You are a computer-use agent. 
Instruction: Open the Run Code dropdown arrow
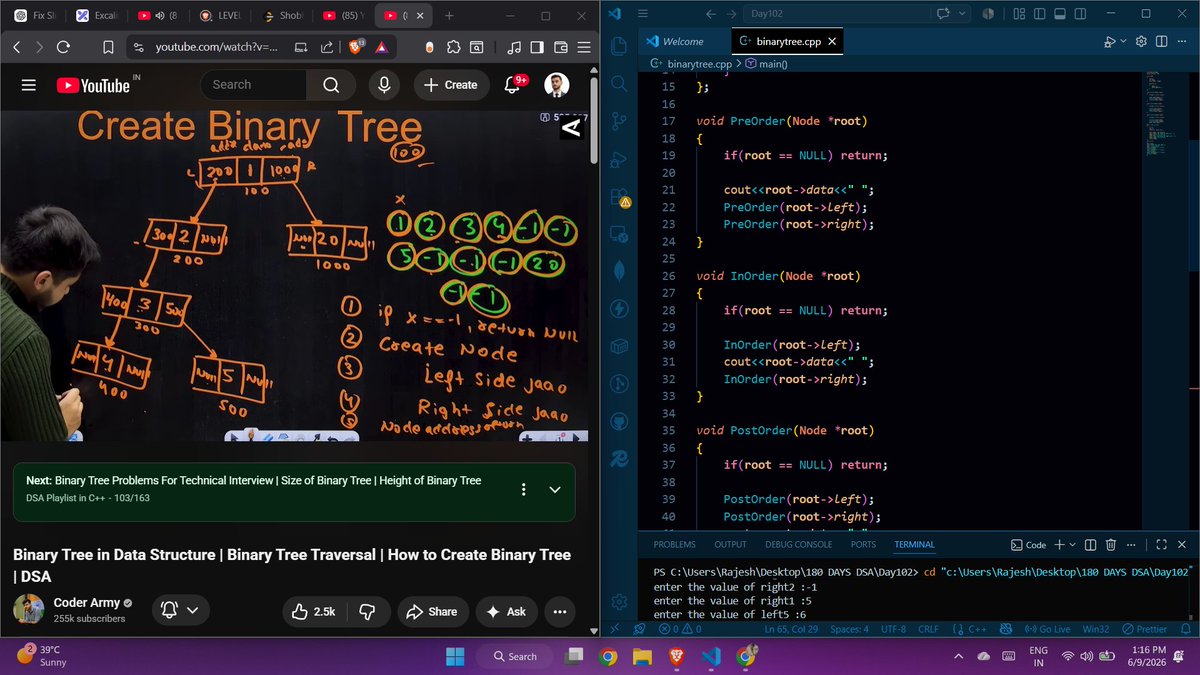pyautogui.click(x=1124, y=42)
